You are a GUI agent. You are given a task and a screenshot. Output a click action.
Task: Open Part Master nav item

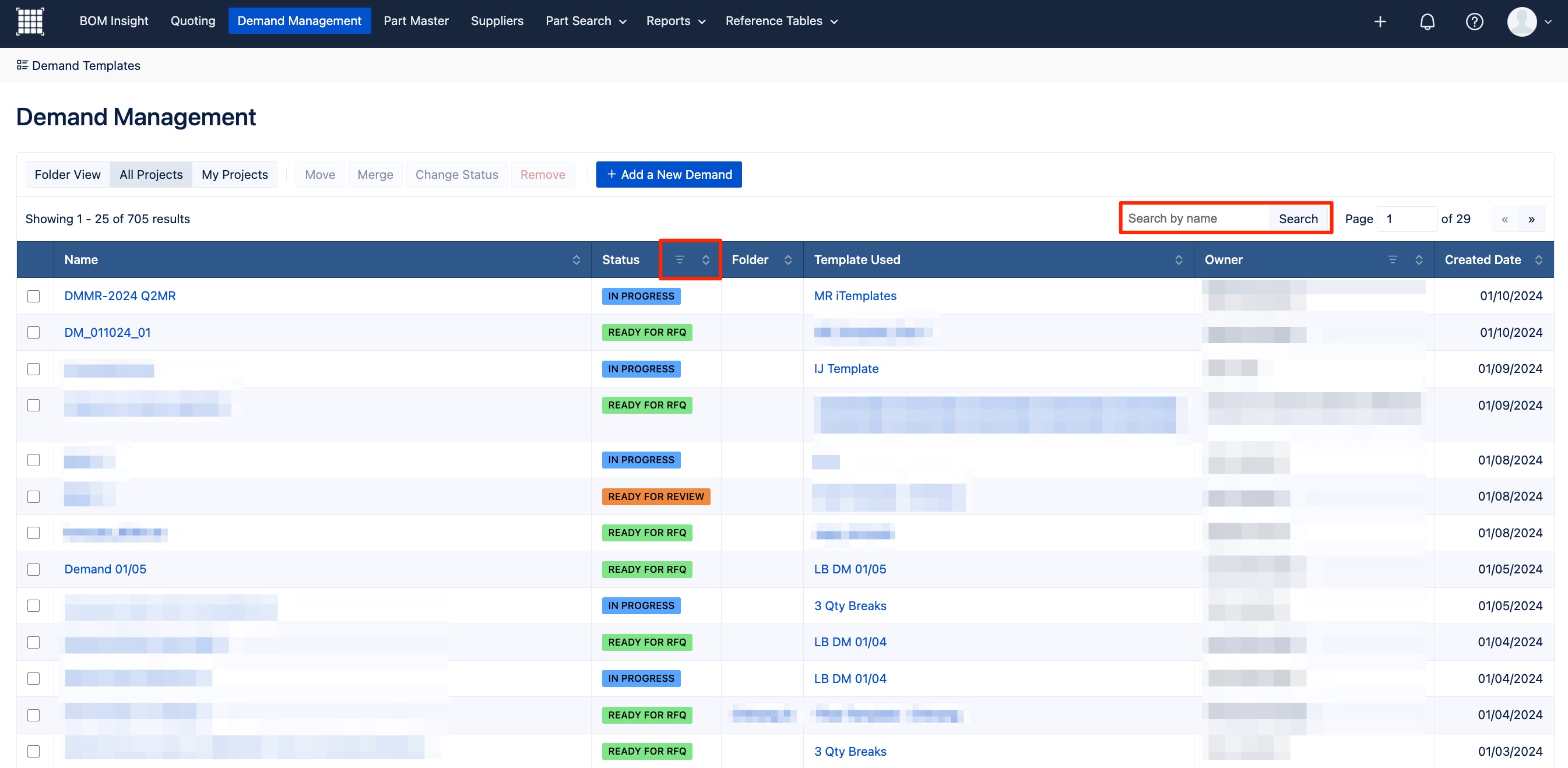416,22
